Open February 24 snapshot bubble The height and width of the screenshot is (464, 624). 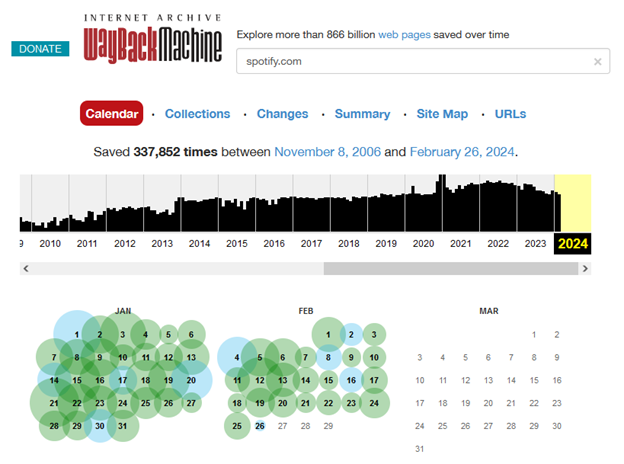(x=374, y=403)
